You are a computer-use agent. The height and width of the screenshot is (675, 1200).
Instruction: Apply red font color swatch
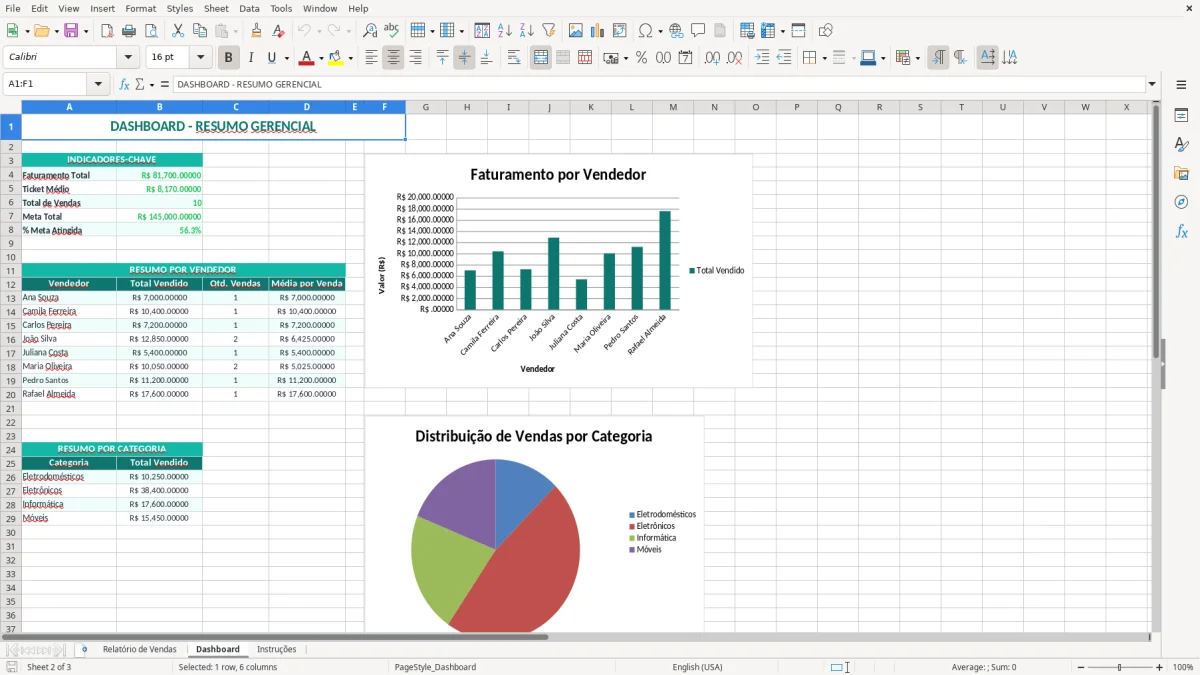tap(307, 58)
